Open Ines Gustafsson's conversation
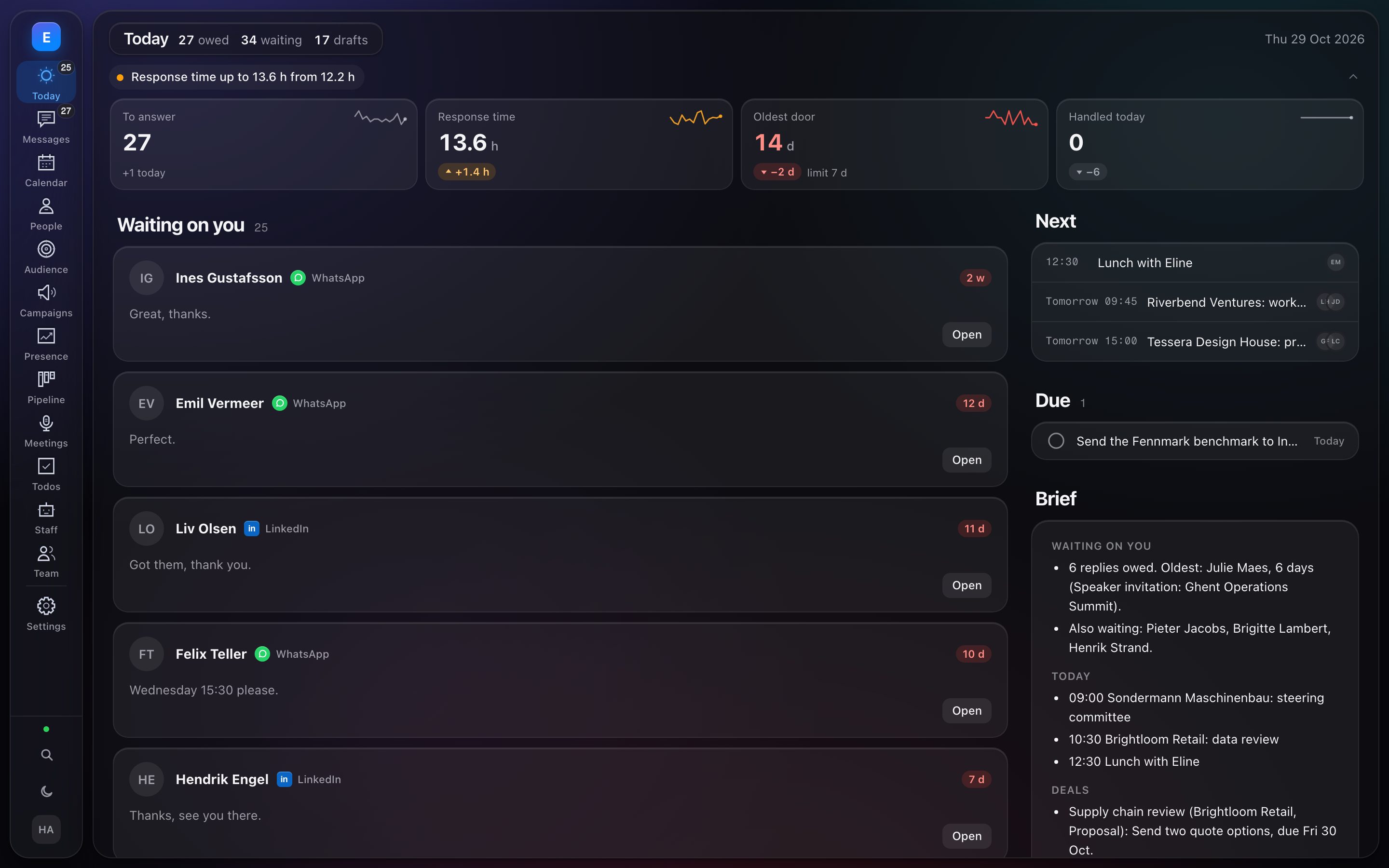 pos(967,335)
